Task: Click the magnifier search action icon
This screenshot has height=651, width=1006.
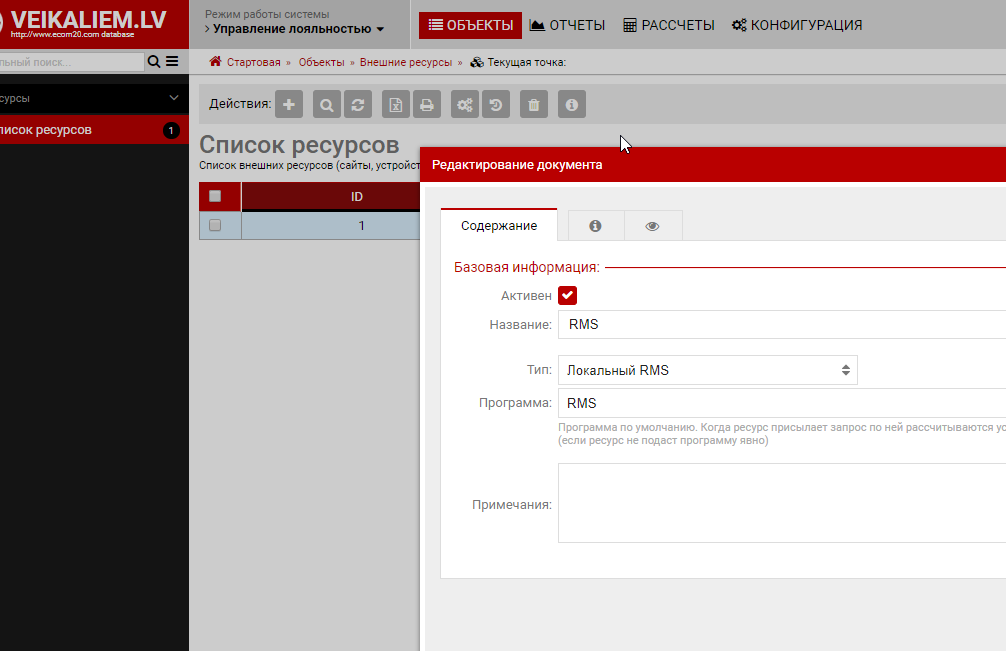Action: [x=327, y=104]
